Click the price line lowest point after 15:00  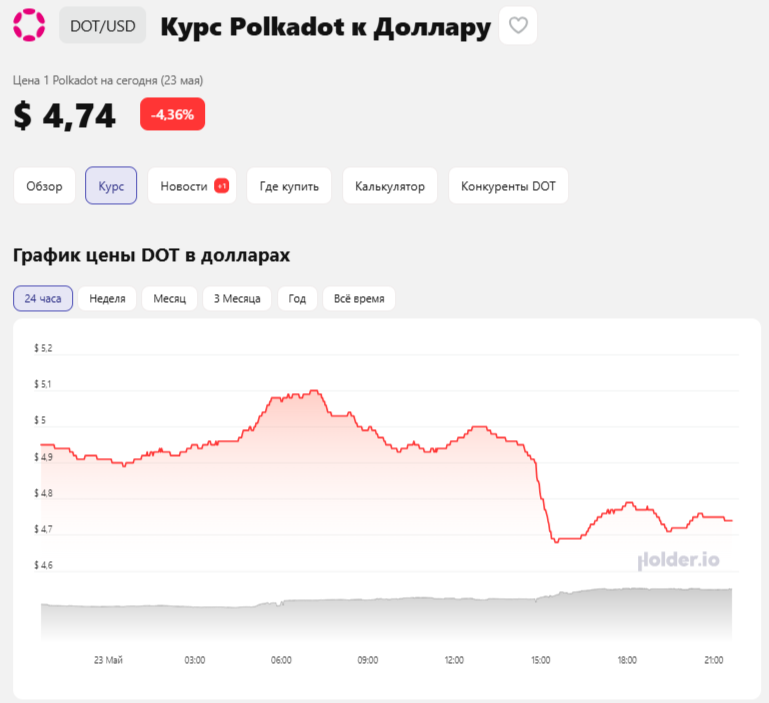556,542
